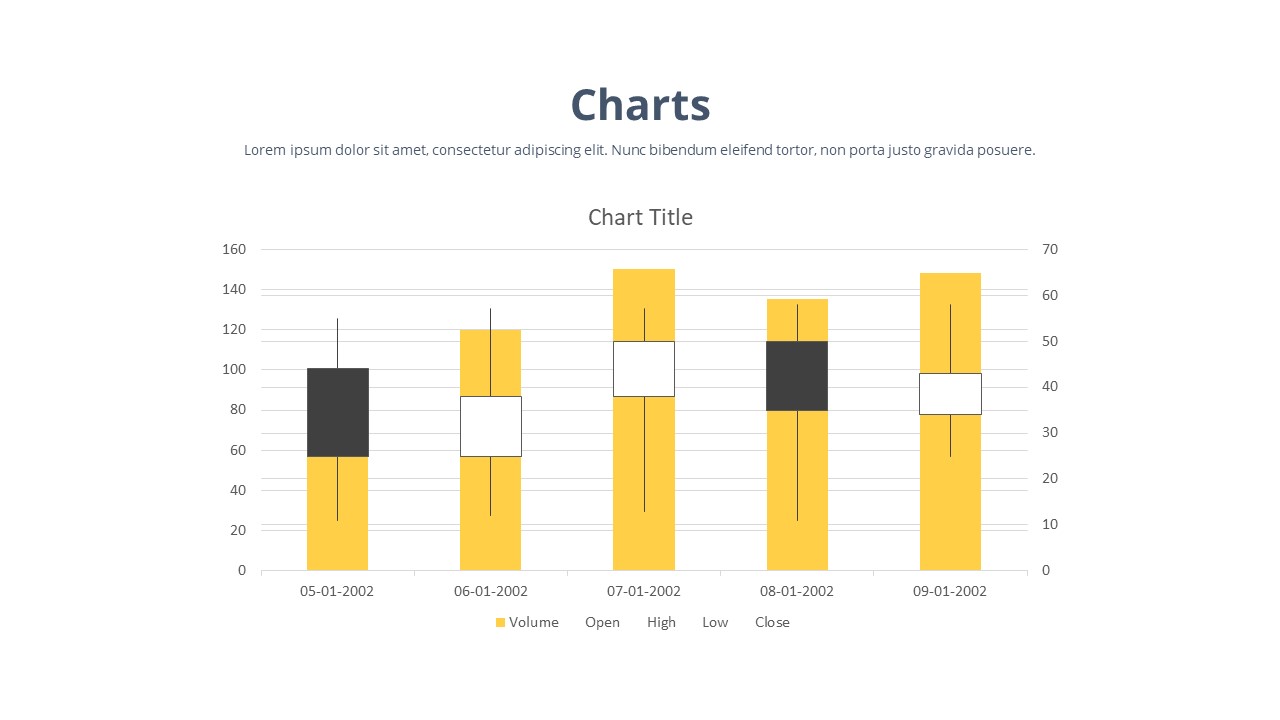
Task: Select the "Chart Title" text
Action: (x=640, y=217)
